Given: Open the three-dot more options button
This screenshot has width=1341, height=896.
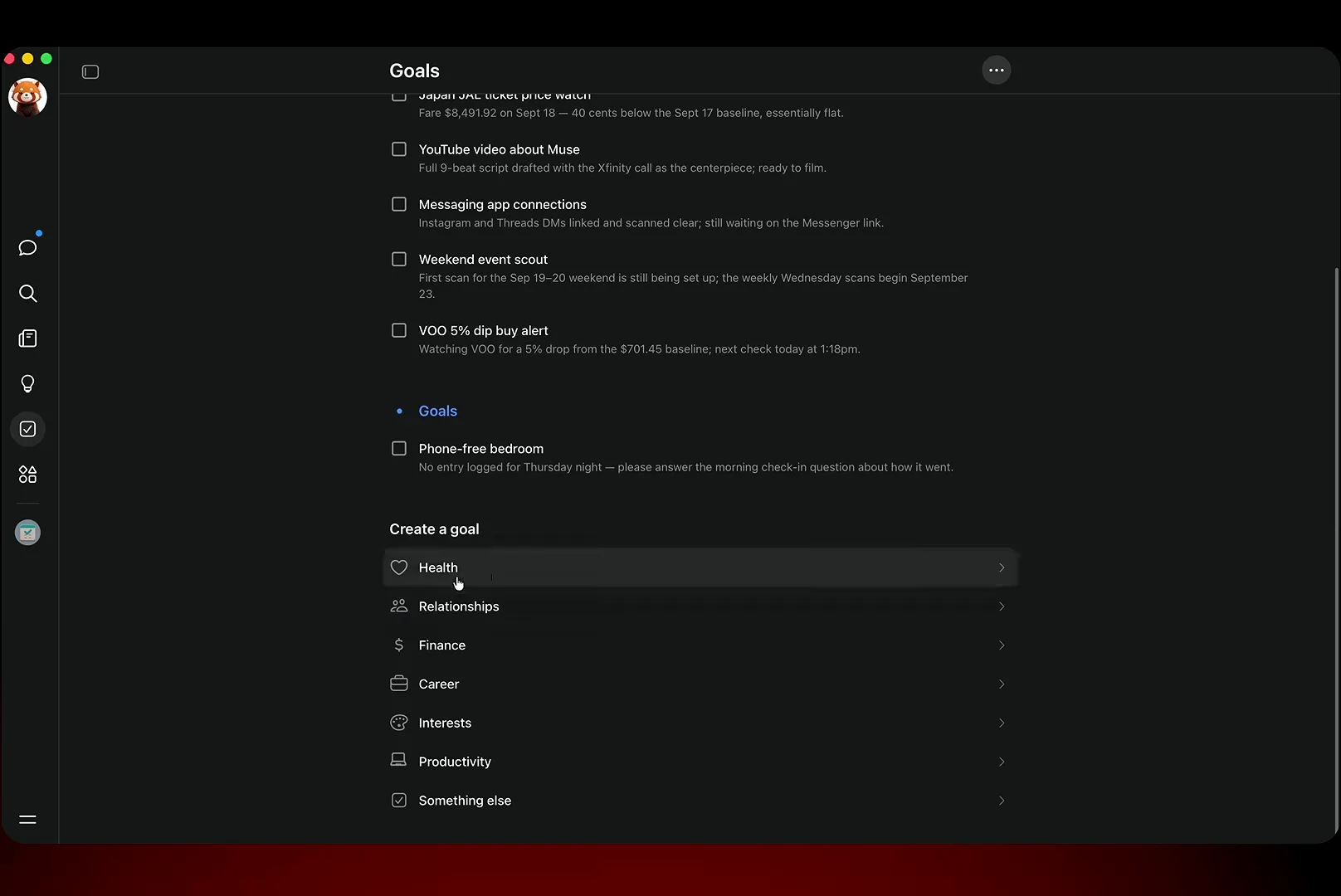Looking at the screenshot, I should [996, 71].
